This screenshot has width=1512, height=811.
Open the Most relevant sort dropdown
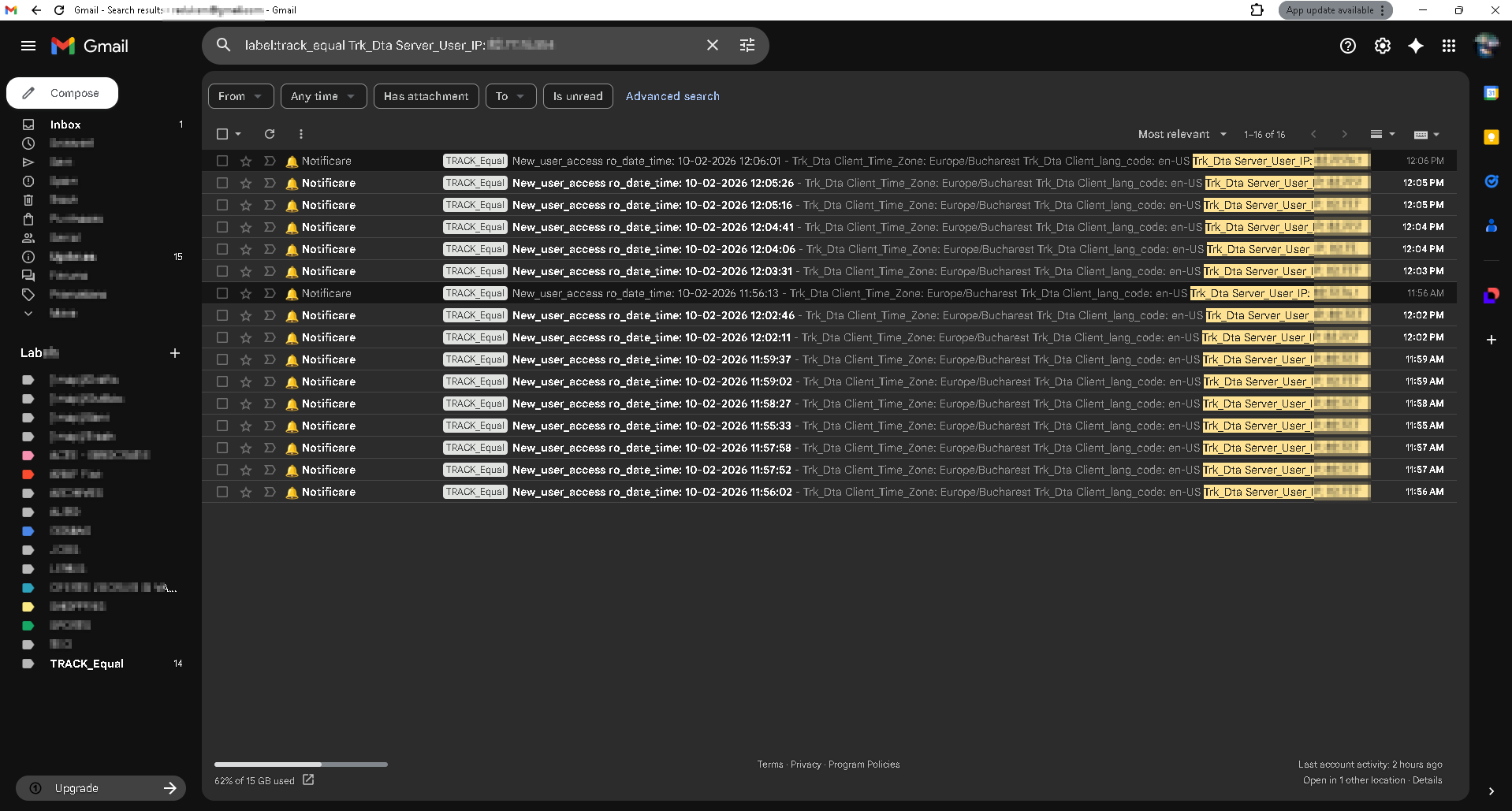[x=1182, y=134]
